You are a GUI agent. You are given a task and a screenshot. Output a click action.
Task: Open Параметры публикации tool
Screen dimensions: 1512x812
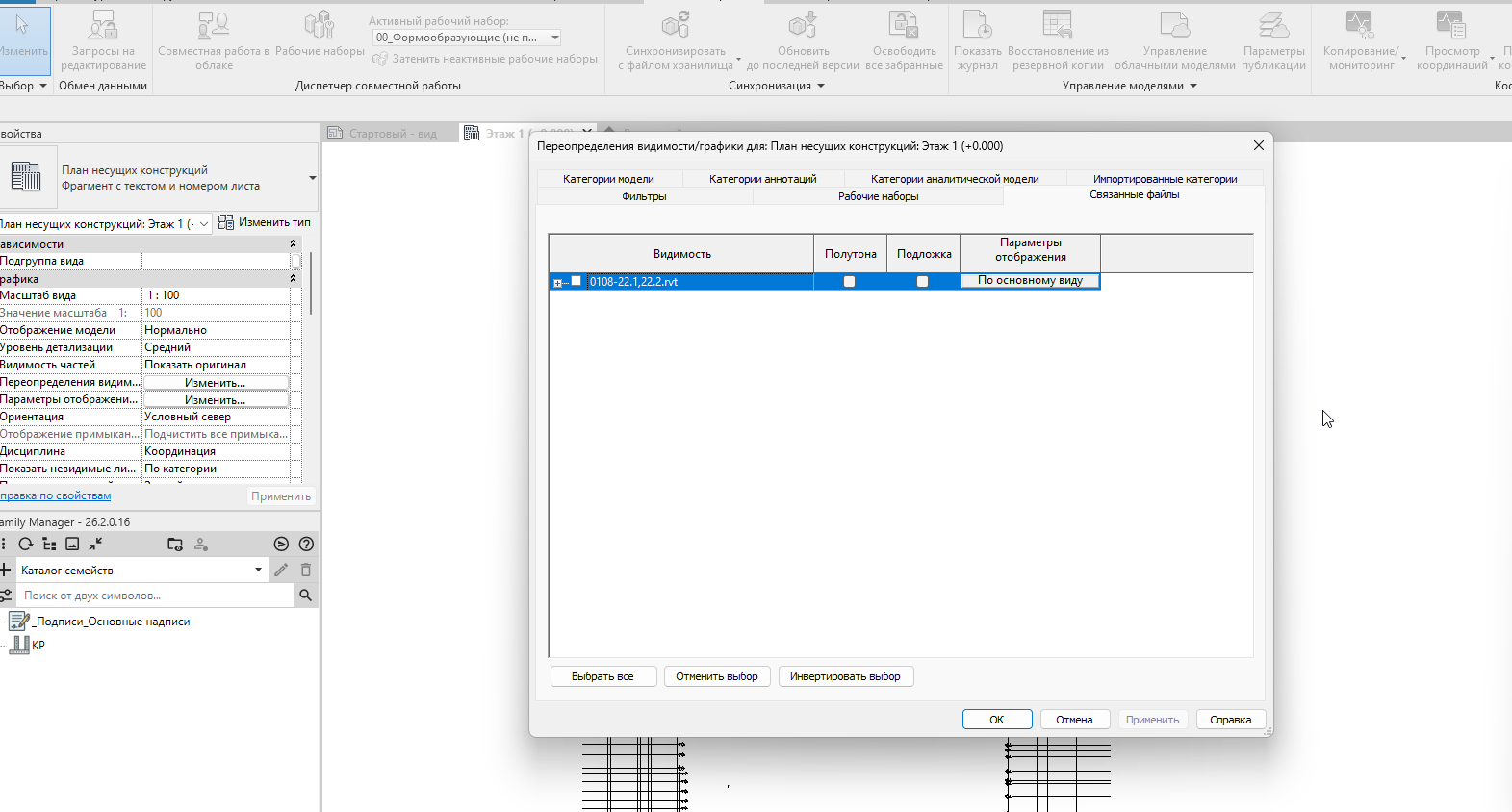tap(1273, 40)
